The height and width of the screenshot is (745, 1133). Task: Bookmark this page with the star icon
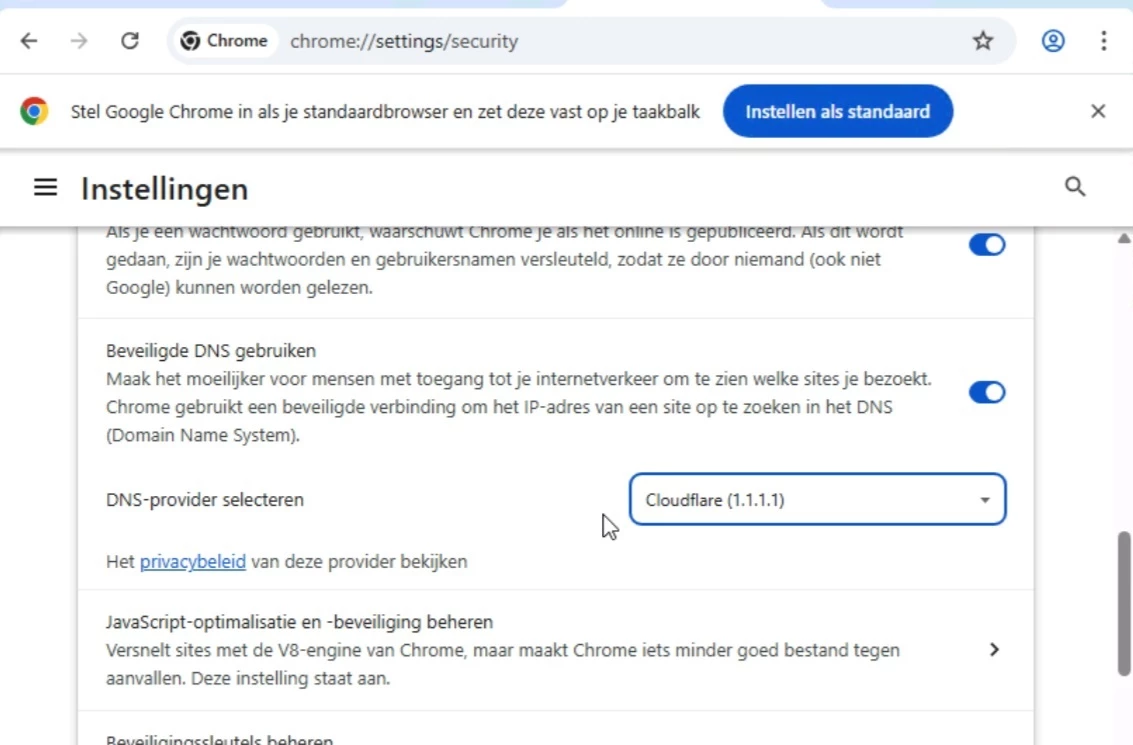(x=983, y=41)
